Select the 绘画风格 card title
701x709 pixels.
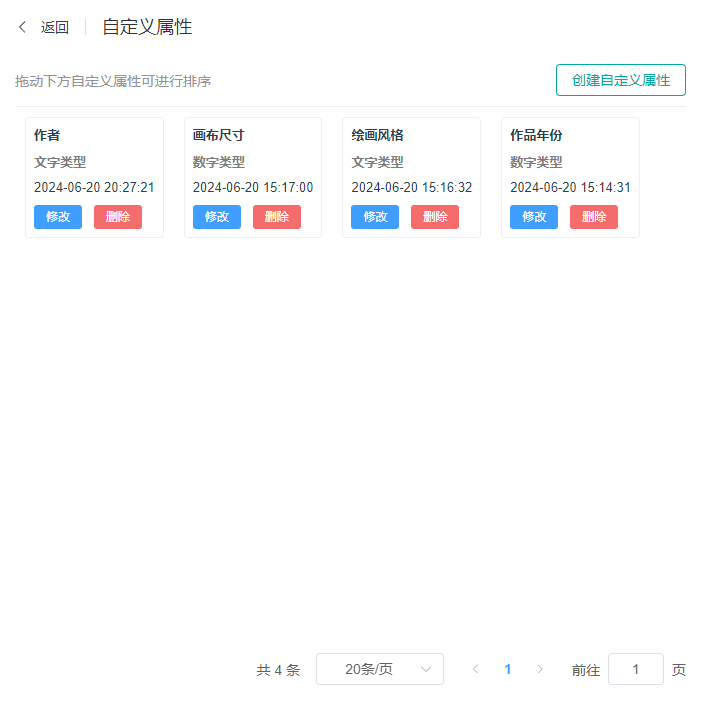pyautogui.click(x=377, y=135)
